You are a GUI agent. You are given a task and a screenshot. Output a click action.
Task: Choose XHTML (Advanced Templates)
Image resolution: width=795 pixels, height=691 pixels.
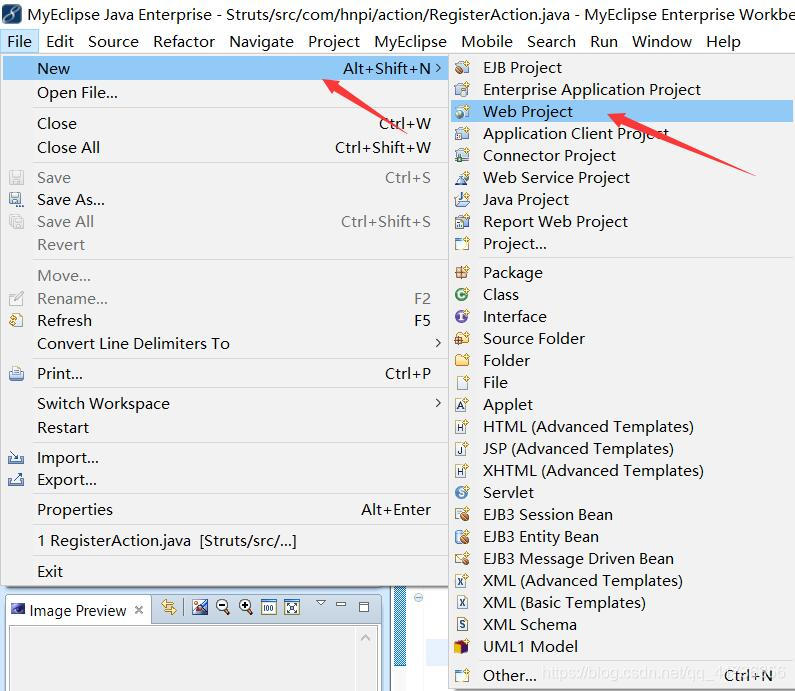(x=621, y=471)
